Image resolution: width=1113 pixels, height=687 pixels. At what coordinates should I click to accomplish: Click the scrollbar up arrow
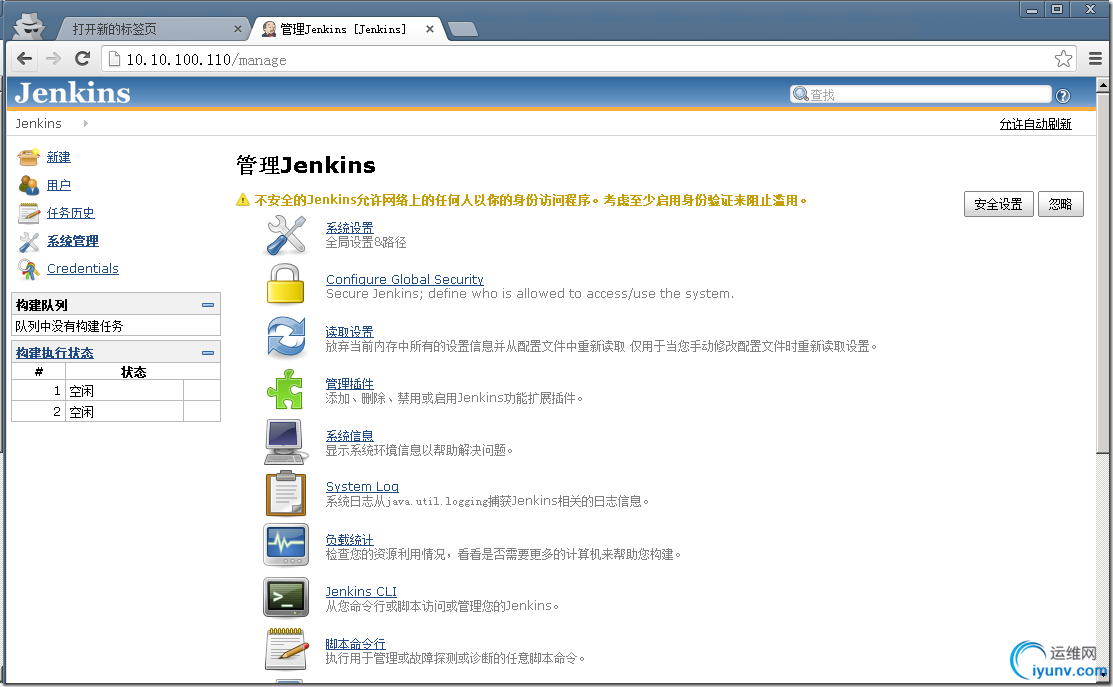tap(1102, 85)
